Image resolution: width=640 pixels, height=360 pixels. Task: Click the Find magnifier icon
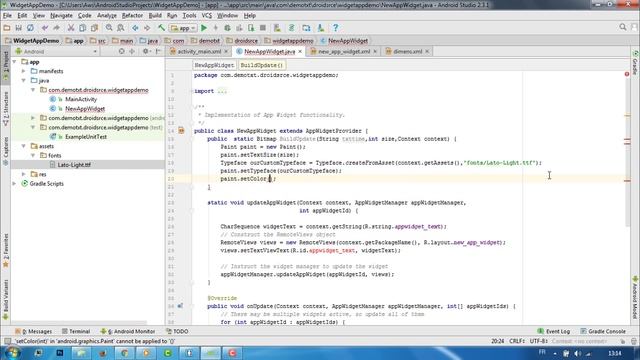[109, 28]
